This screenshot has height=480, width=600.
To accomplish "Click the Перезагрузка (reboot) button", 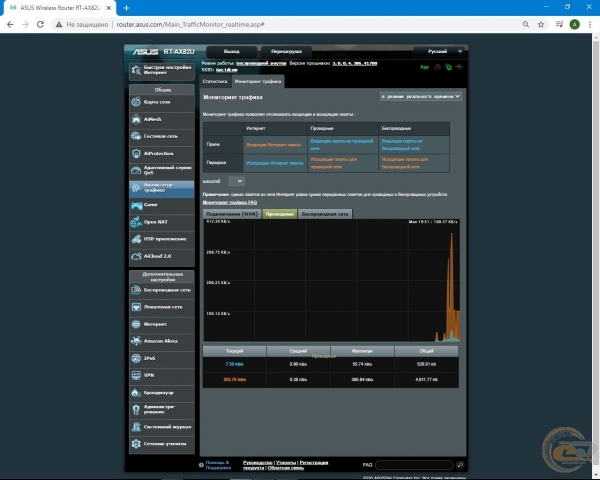I will point(286,51).
